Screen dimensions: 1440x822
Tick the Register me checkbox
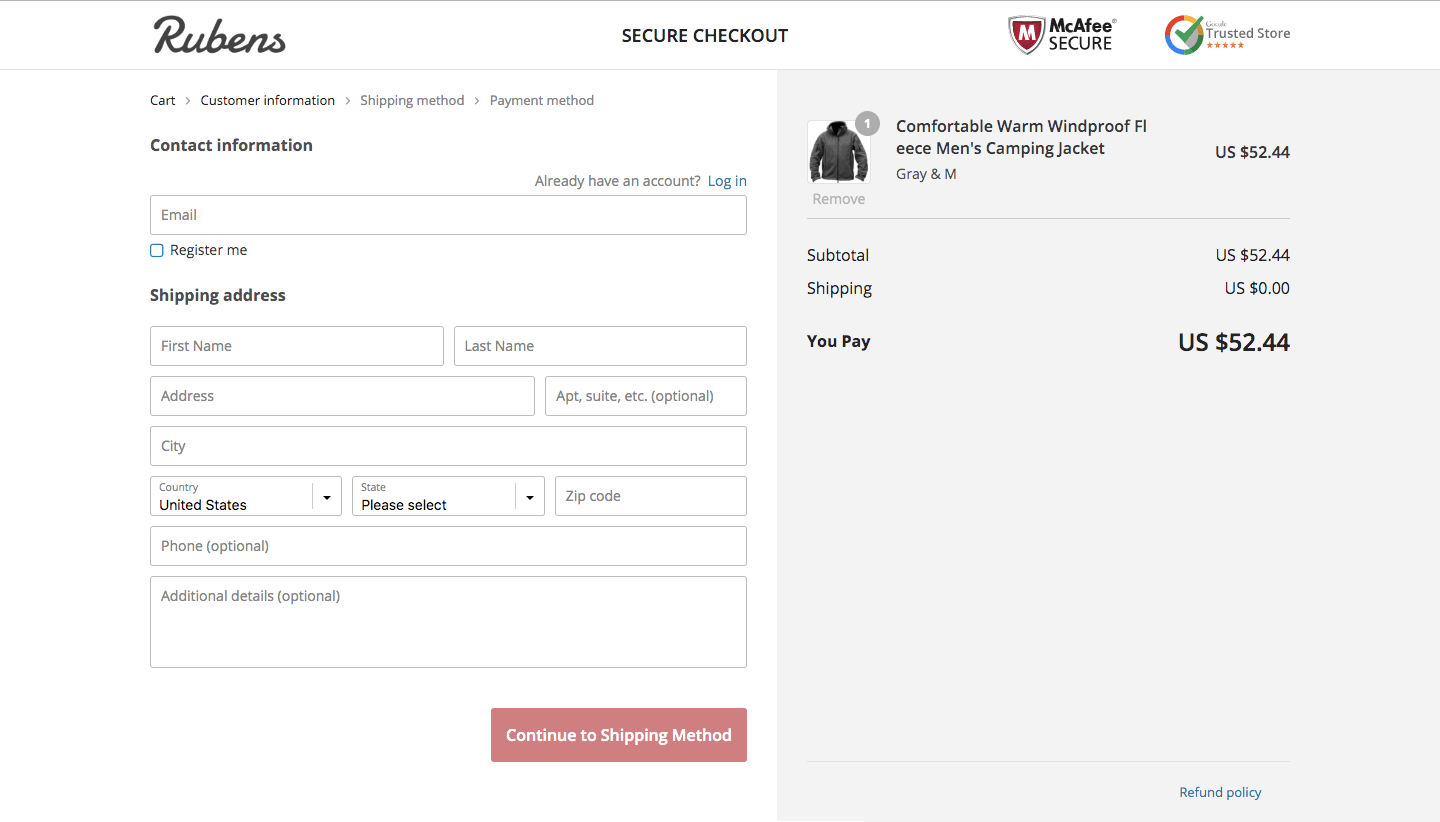tap(157, 250)
